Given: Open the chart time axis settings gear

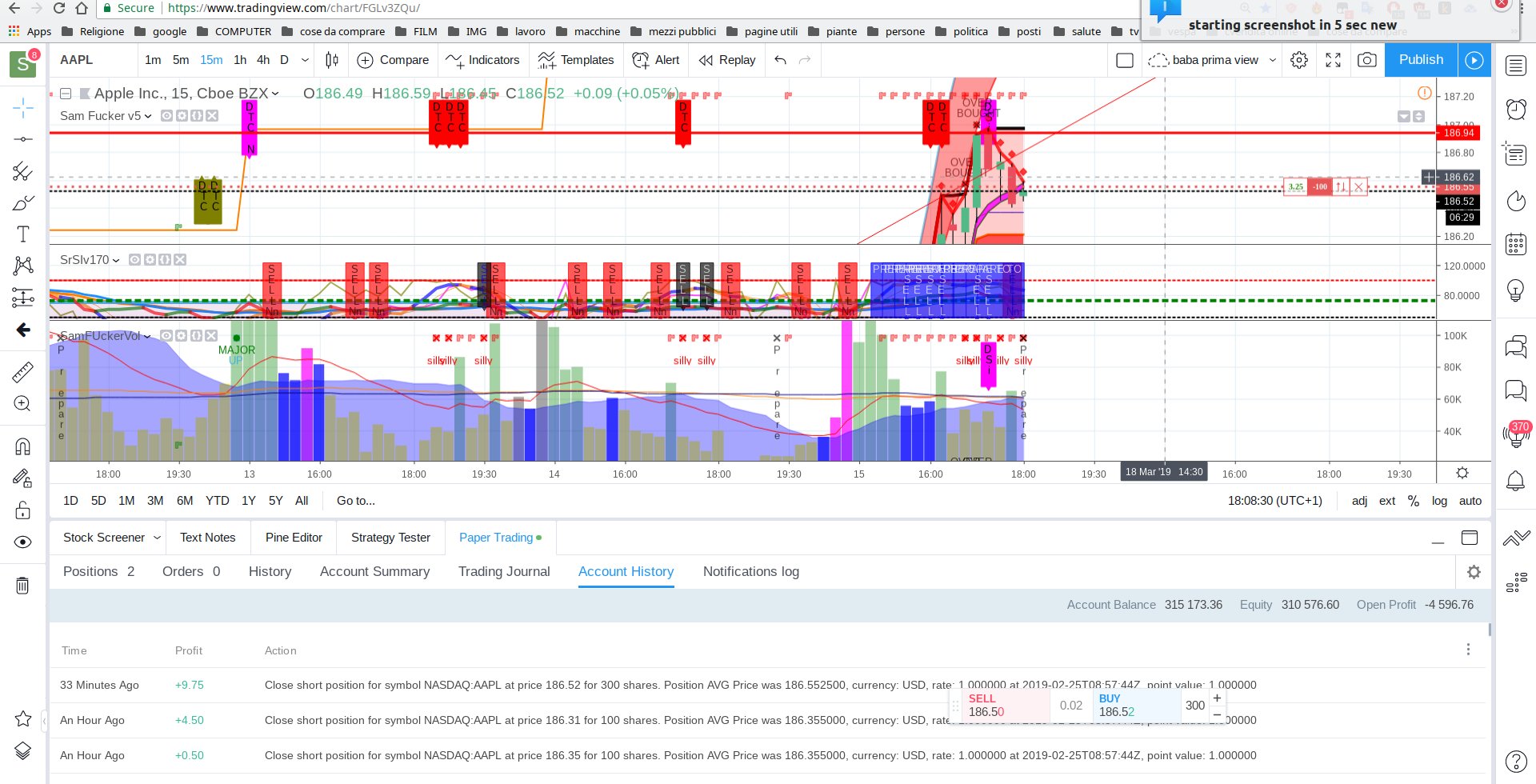Looking at the screenshot, I should 1462,473.
